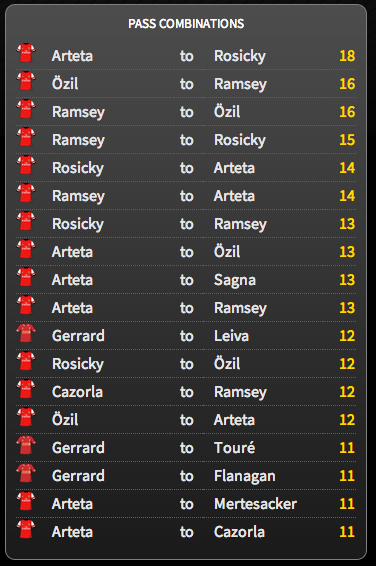
Task: Click the Liverpool shirt icon beside Gerrard to Flanagan
Action: coord(26,473)
